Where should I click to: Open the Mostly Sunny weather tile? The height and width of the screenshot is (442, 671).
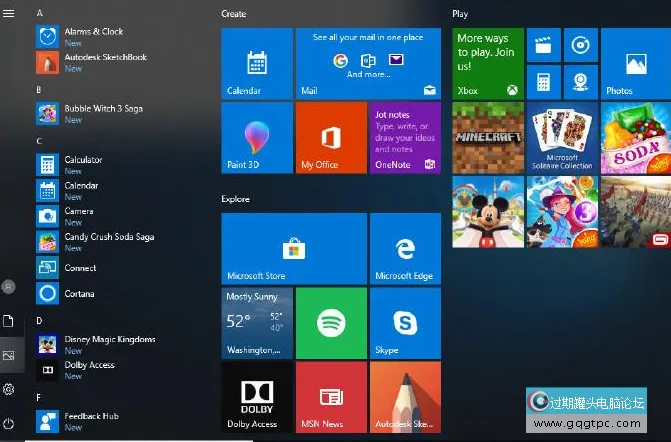257,323
